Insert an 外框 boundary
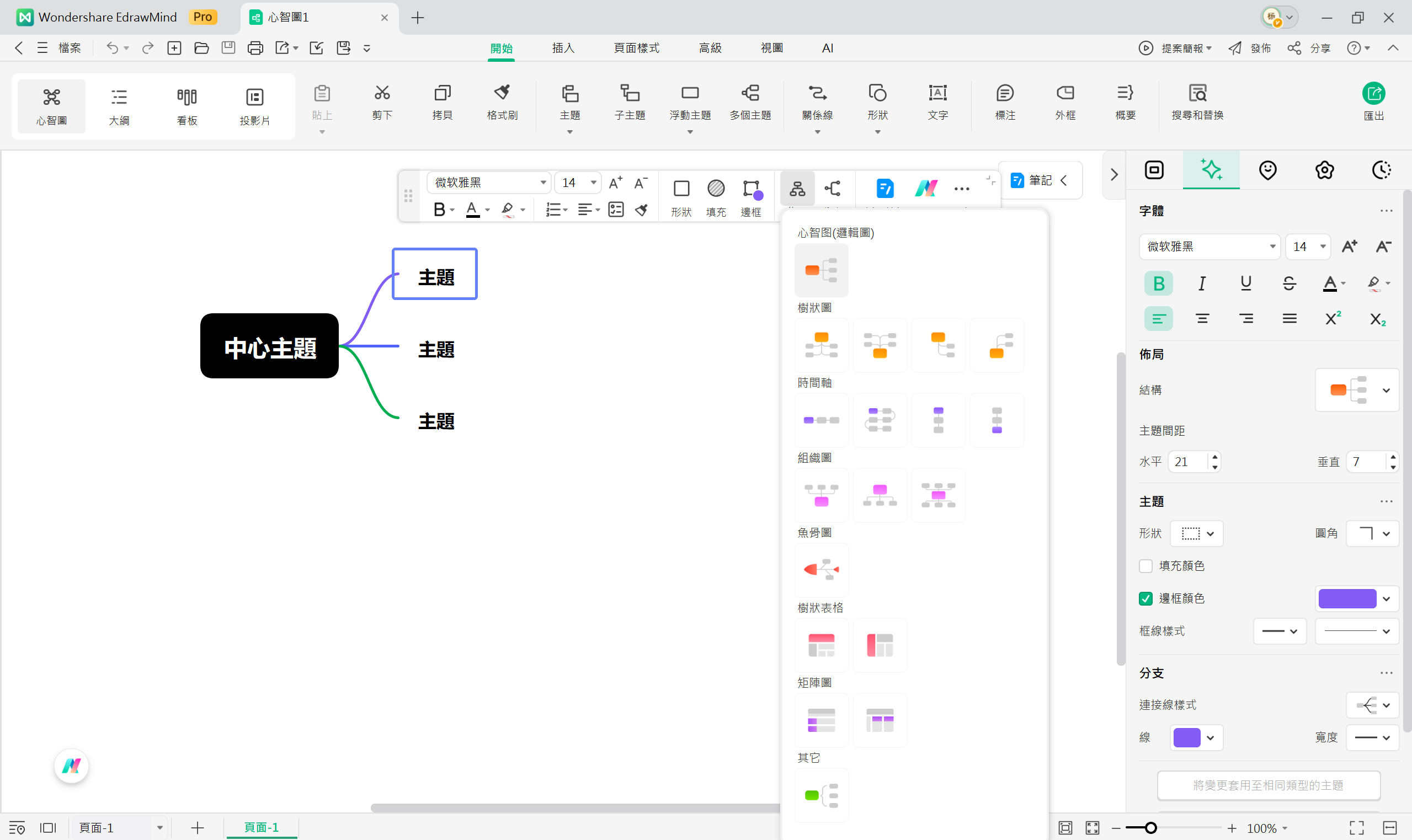1412x840 pixels. click(1065, 105)
